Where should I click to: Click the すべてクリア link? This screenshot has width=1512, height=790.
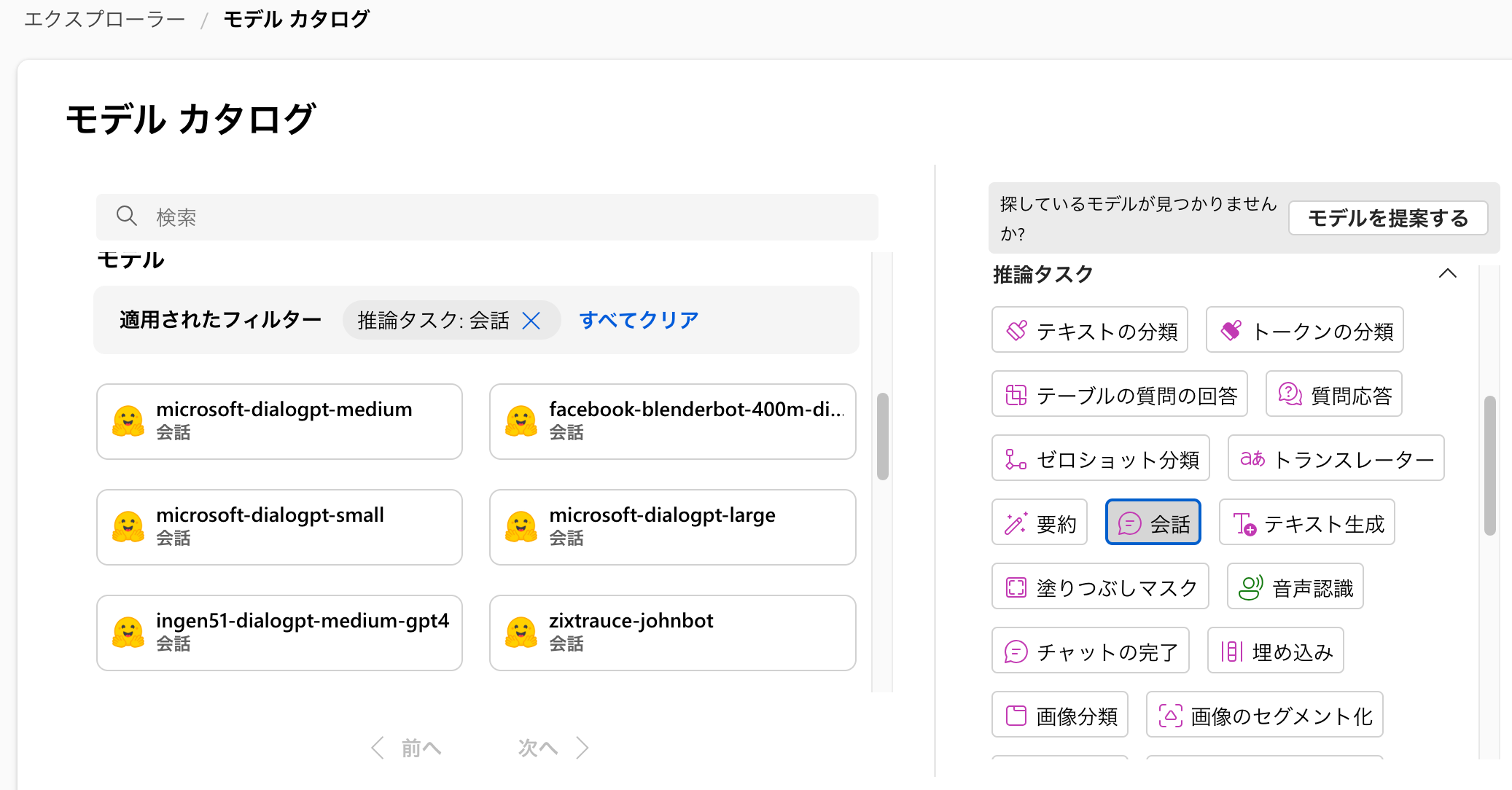639,320
